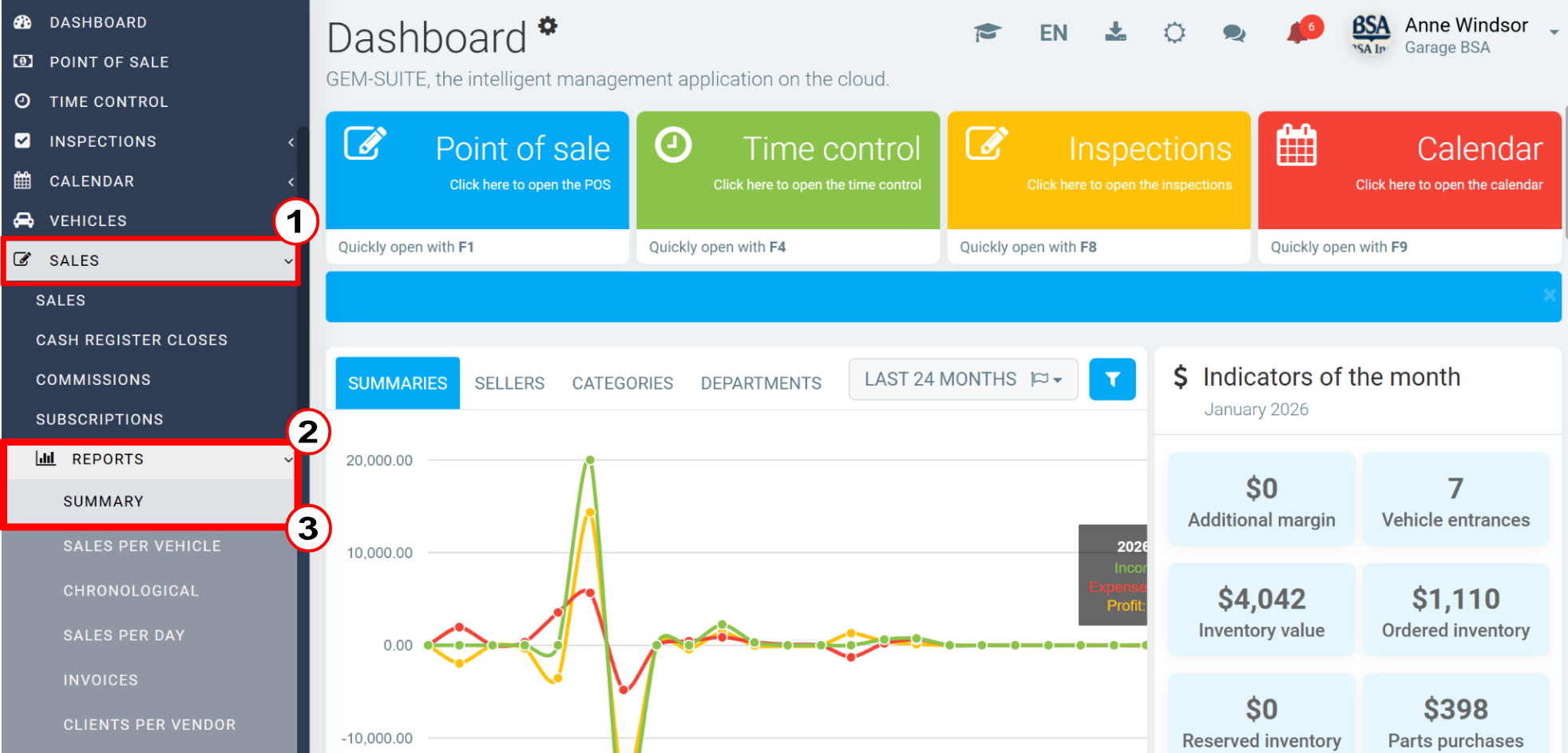Open the notifications bell with 6 alerts
This screenshot has width=1568, height=753.
pos(1300,30)
